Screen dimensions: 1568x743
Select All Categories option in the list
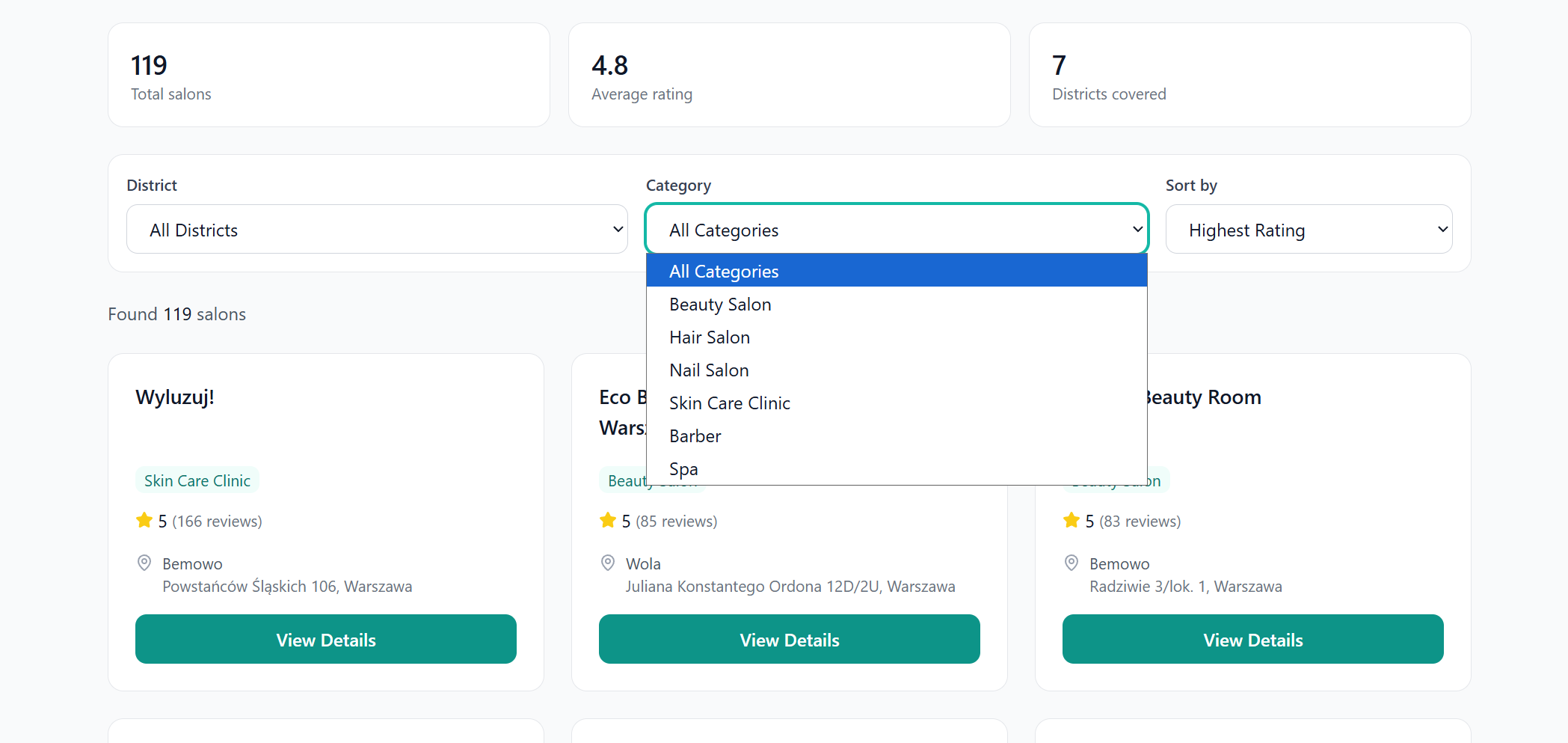pyautogui.click(x=897, y=271)
